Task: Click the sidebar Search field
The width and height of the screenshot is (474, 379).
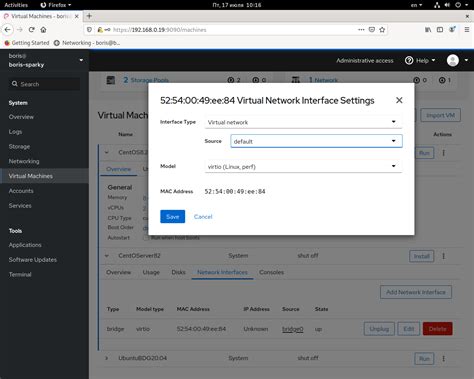Action: tap(44, 84)
